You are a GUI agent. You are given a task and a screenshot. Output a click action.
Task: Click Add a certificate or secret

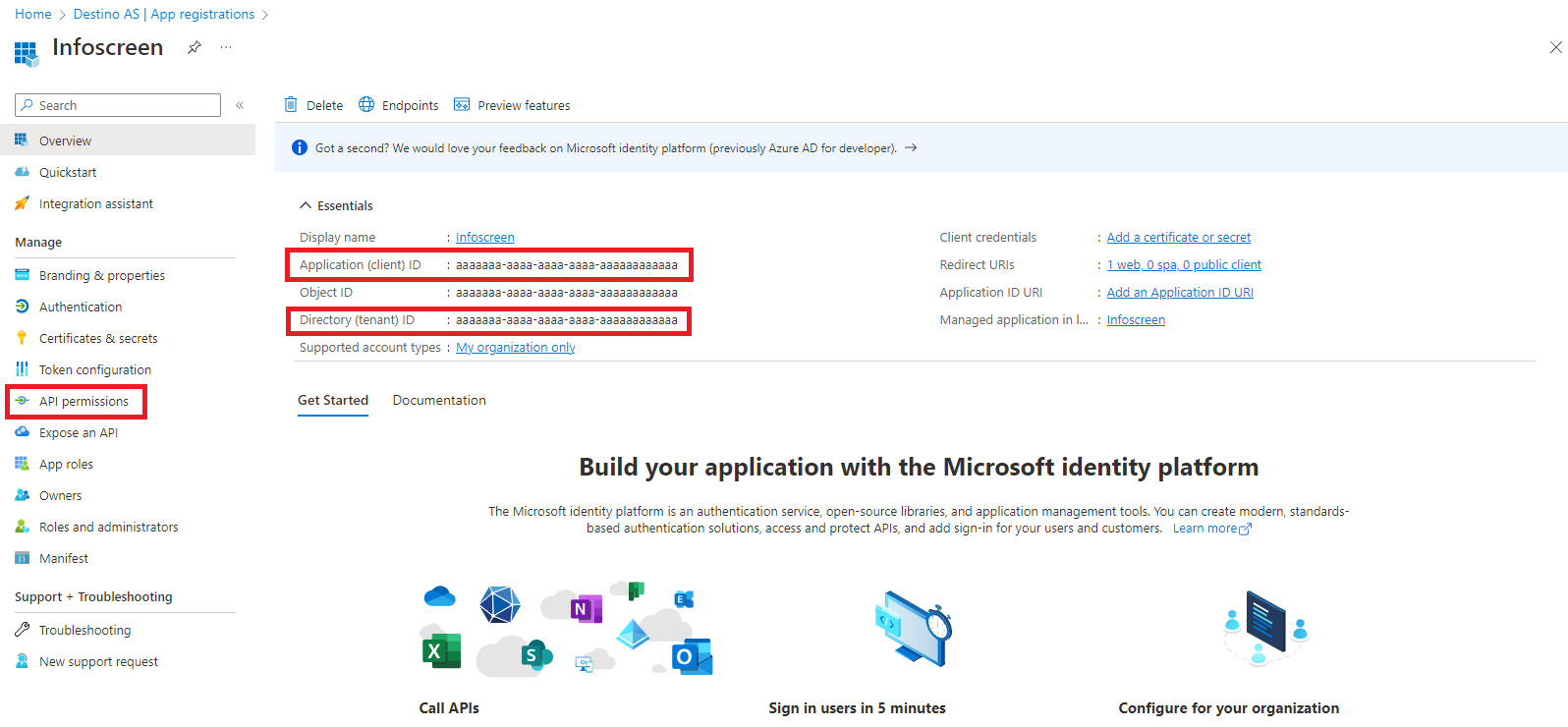pyautogui.click(x=1179, y=237)
